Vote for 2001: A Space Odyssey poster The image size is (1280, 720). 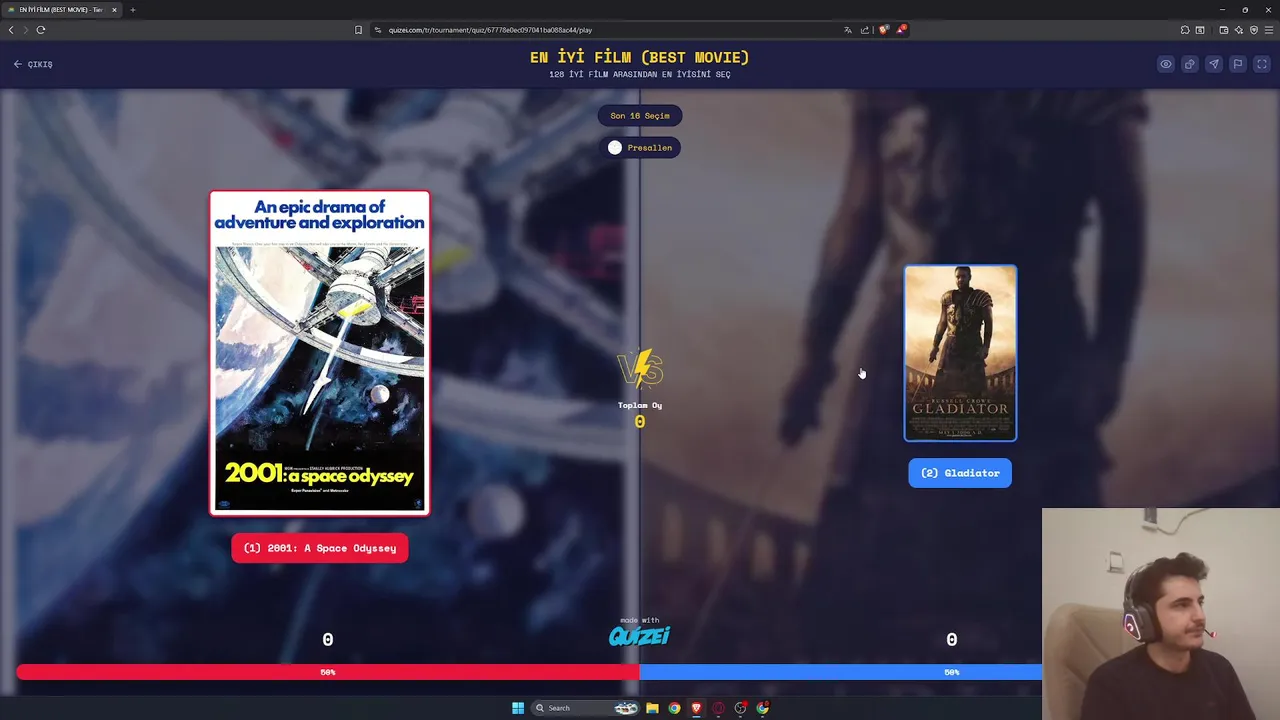(x=320, y=353)
